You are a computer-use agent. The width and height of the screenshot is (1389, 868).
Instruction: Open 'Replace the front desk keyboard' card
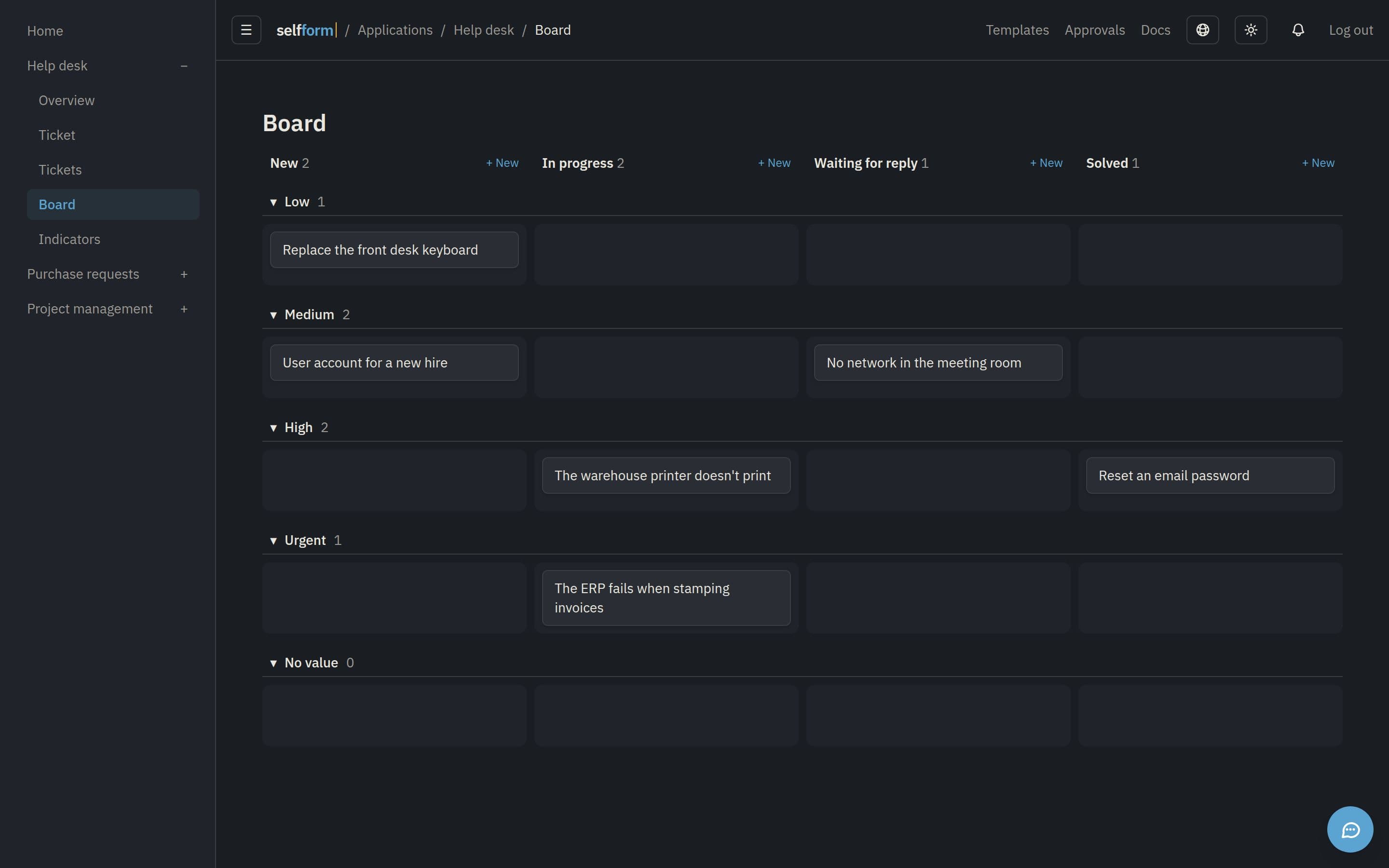point(395,250)
